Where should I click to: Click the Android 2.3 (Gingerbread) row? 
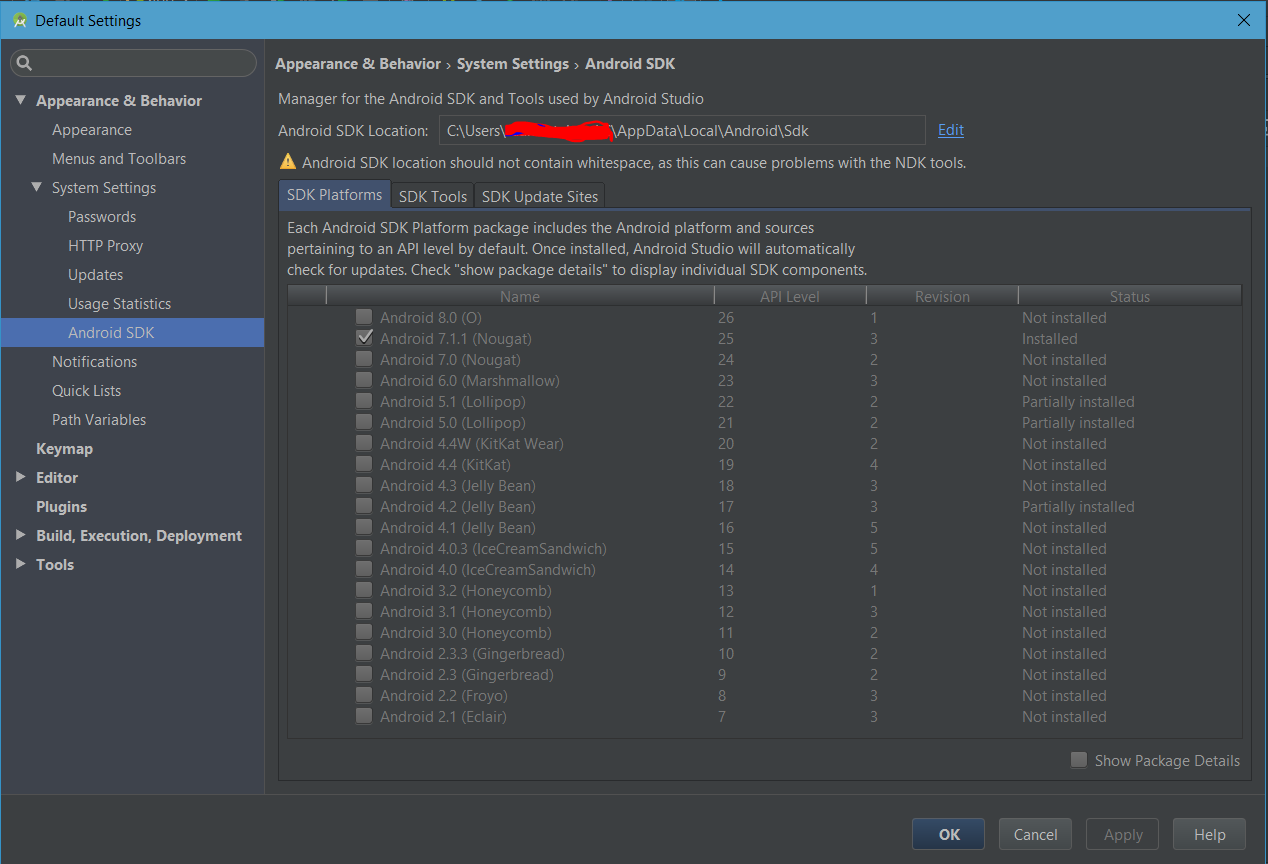coord(765,674)
